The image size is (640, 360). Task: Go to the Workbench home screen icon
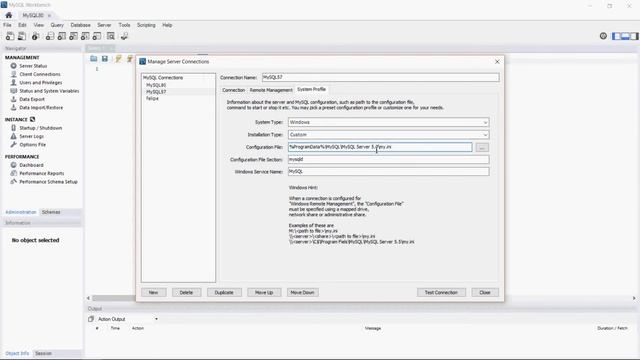click(x=9, y=15)
